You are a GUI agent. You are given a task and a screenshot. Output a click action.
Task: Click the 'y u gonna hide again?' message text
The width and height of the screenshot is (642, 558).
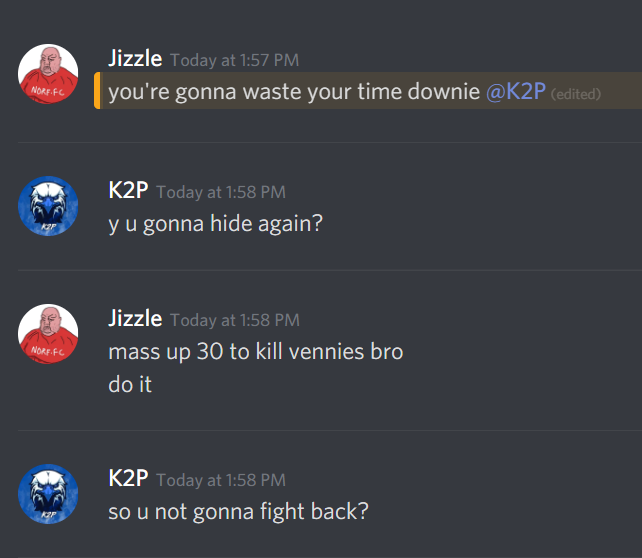tap(215, 224)
